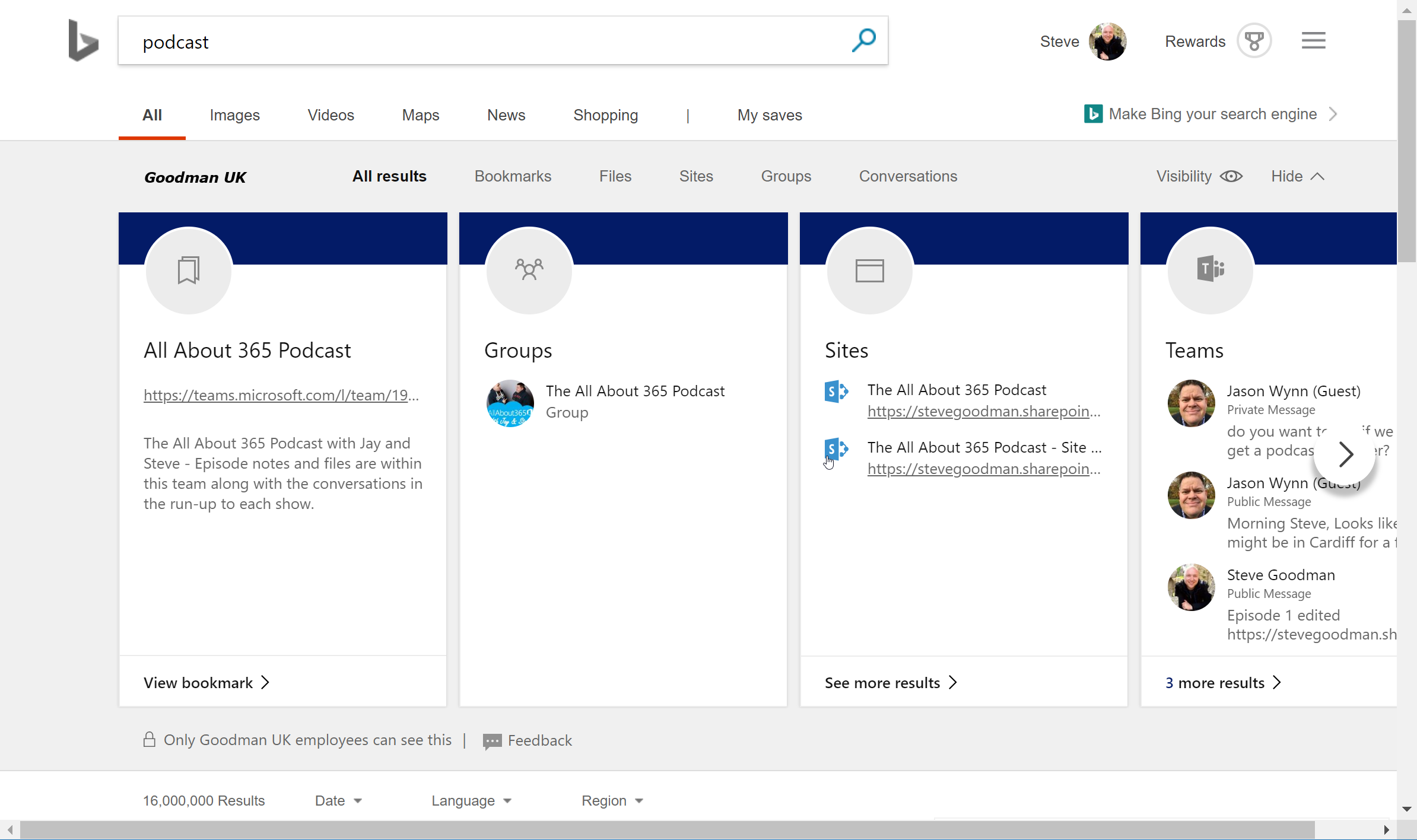This screenshot has height=840, width=1417.
Task: Click the Rewards trophy icon
Action: (x=1252, y=40)
